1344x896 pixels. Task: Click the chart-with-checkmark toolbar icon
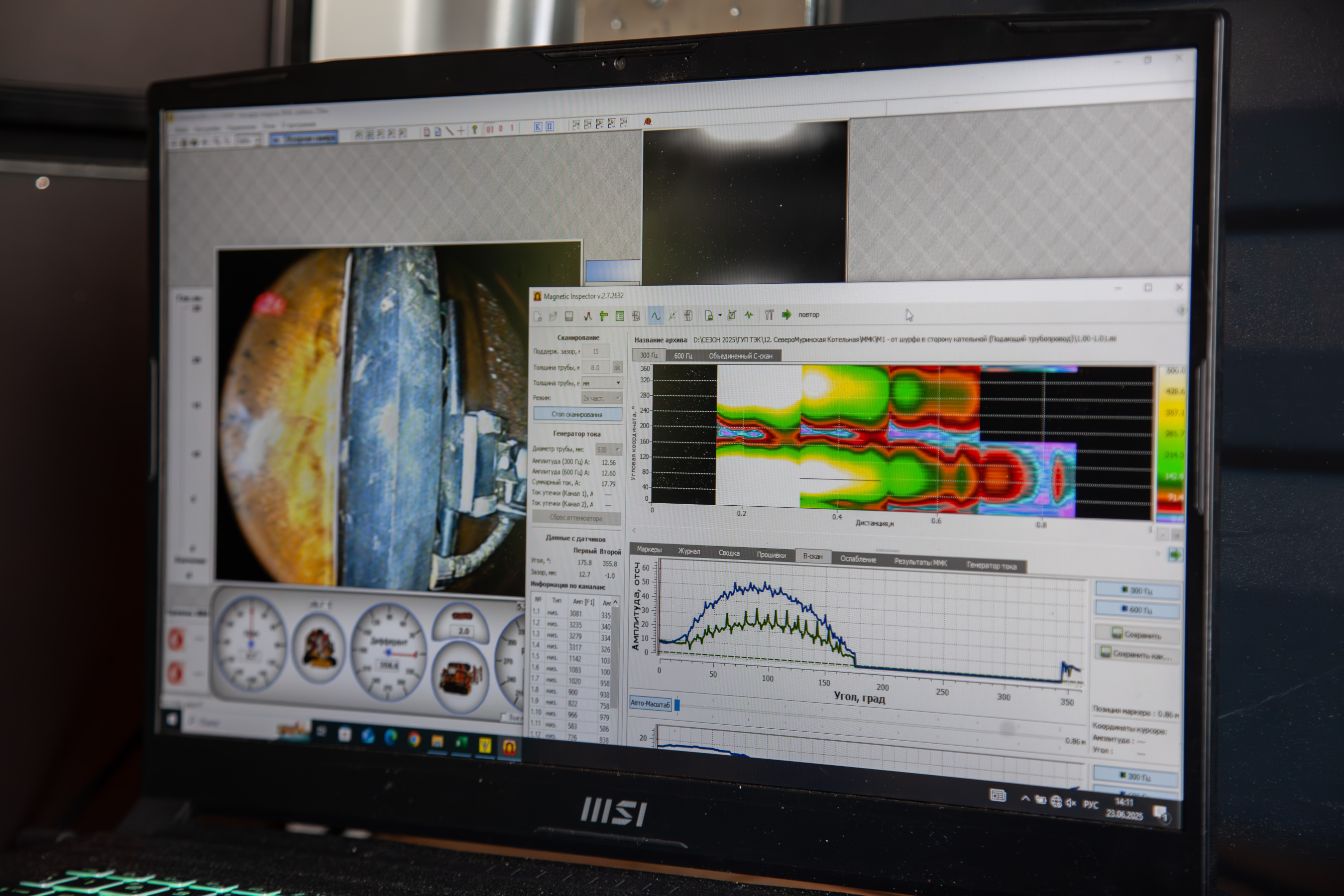pyautogui.click(x=732, y=315)
